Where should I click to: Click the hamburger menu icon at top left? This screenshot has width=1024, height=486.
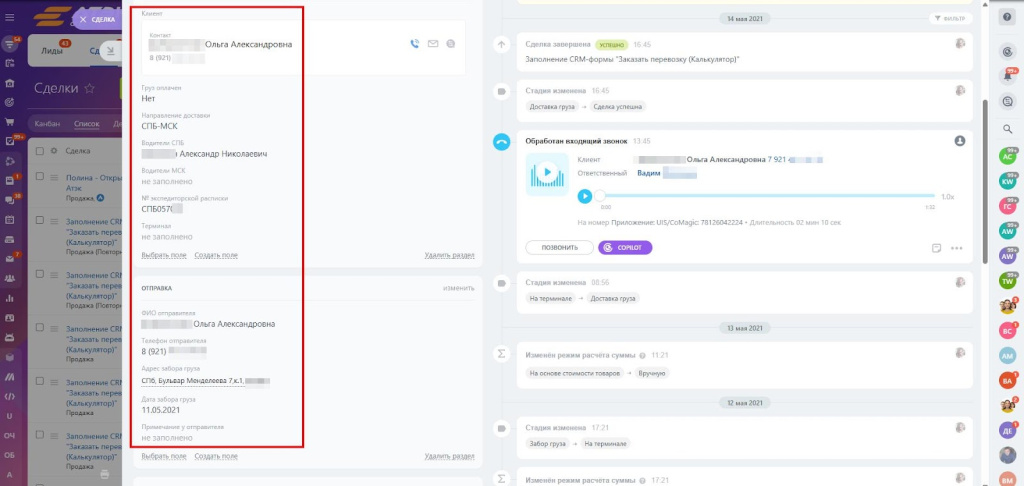pyautogui.click(x=10, y=17)
